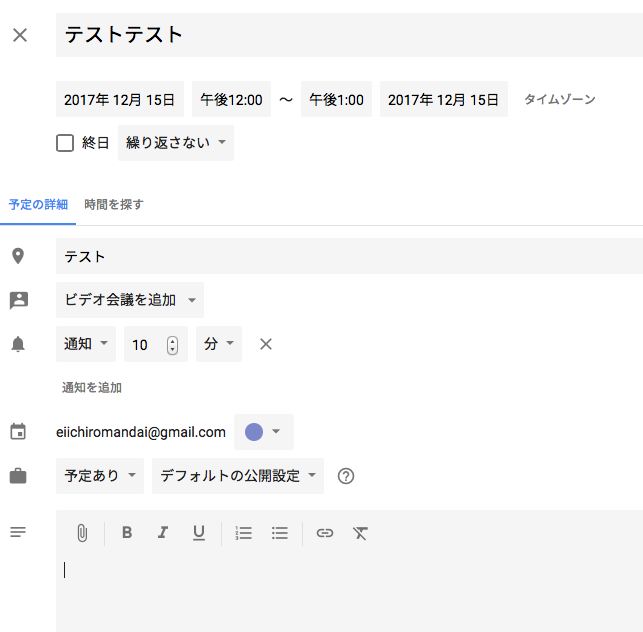Click the event title field テストテスト
The width and height of the screenshot is (643, 632).
[349, 35]
